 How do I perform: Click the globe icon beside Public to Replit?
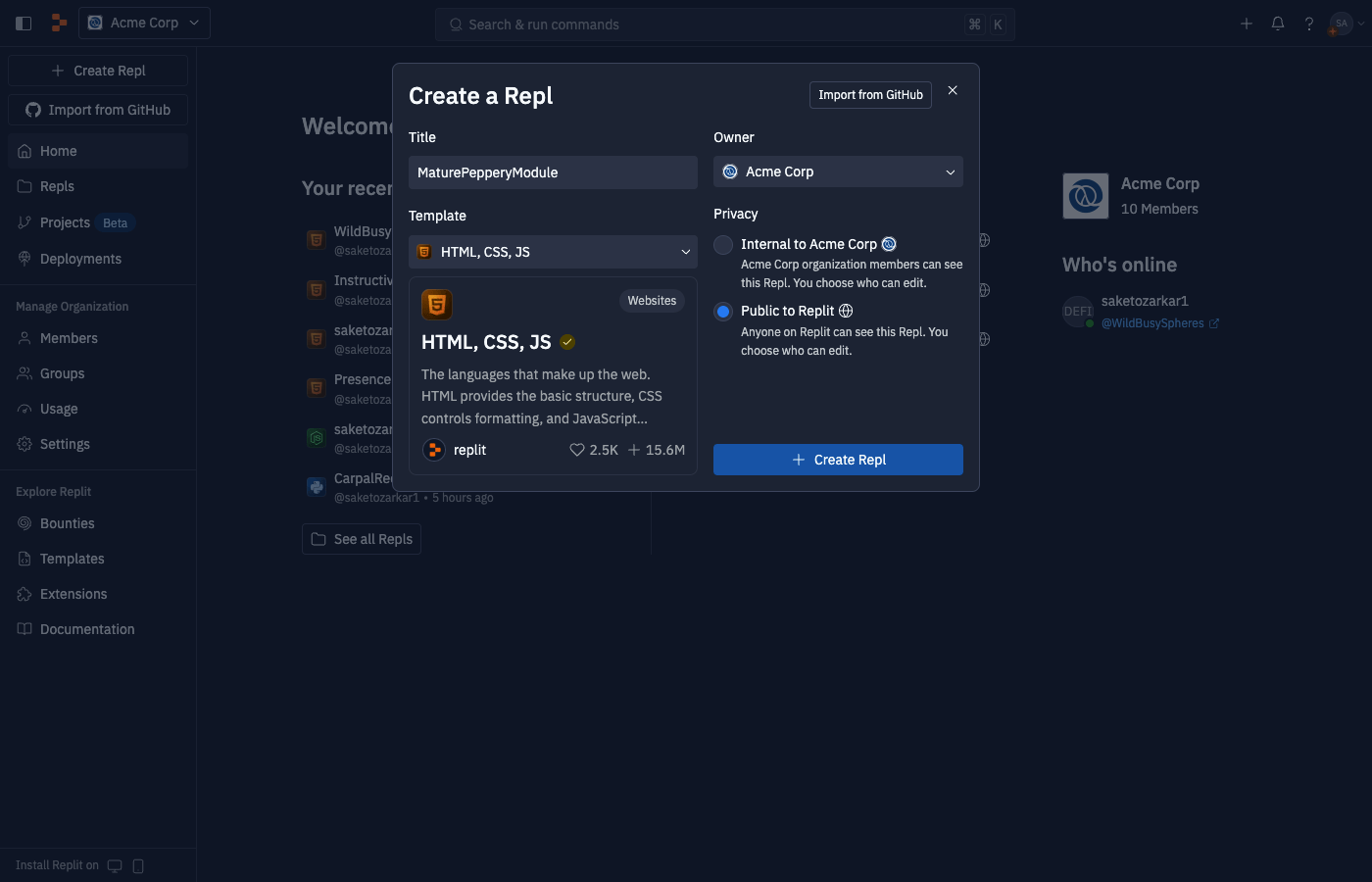pyautogui.click(x=846, y=311)
